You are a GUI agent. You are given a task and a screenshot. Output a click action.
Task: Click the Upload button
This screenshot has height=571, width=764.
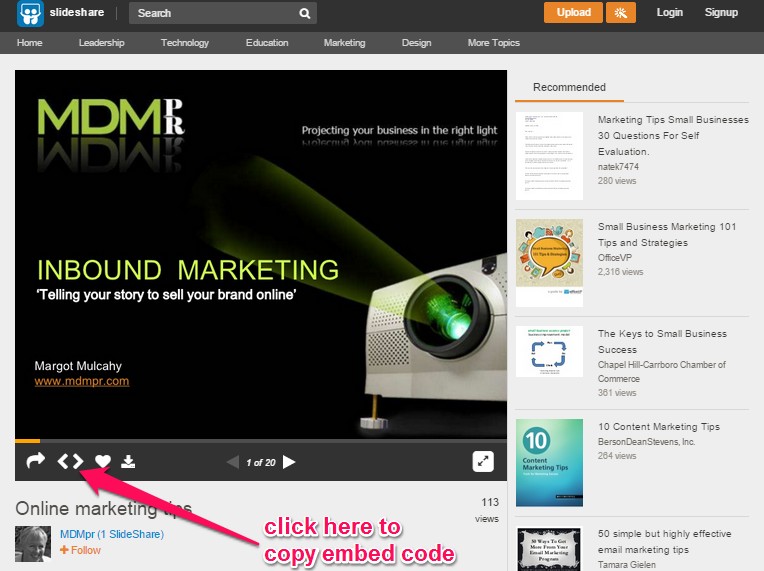pyautogui.click(x=573, y=13)
